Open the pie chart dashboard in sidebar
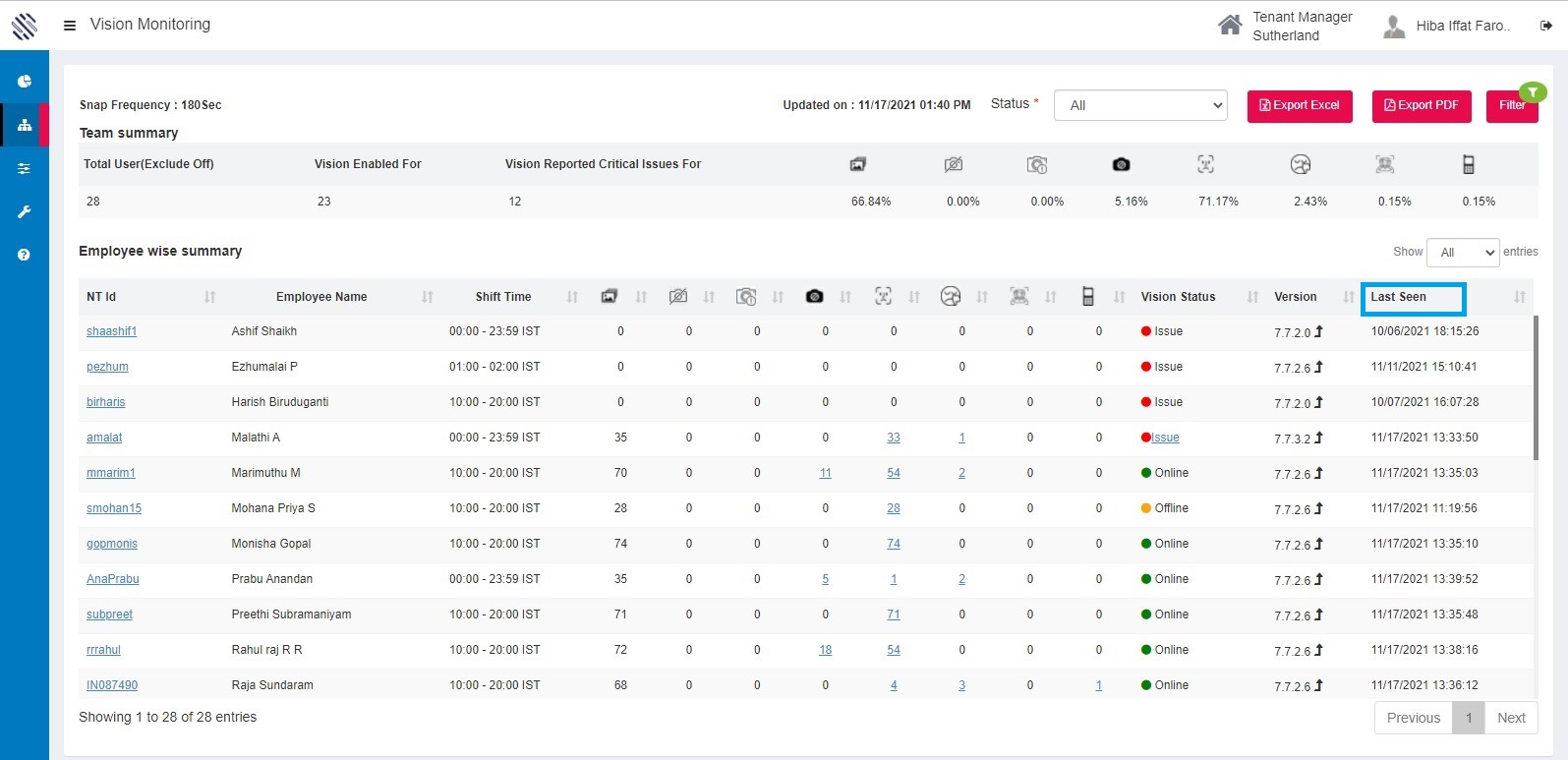1568x760 pixels. pos(25,82)
